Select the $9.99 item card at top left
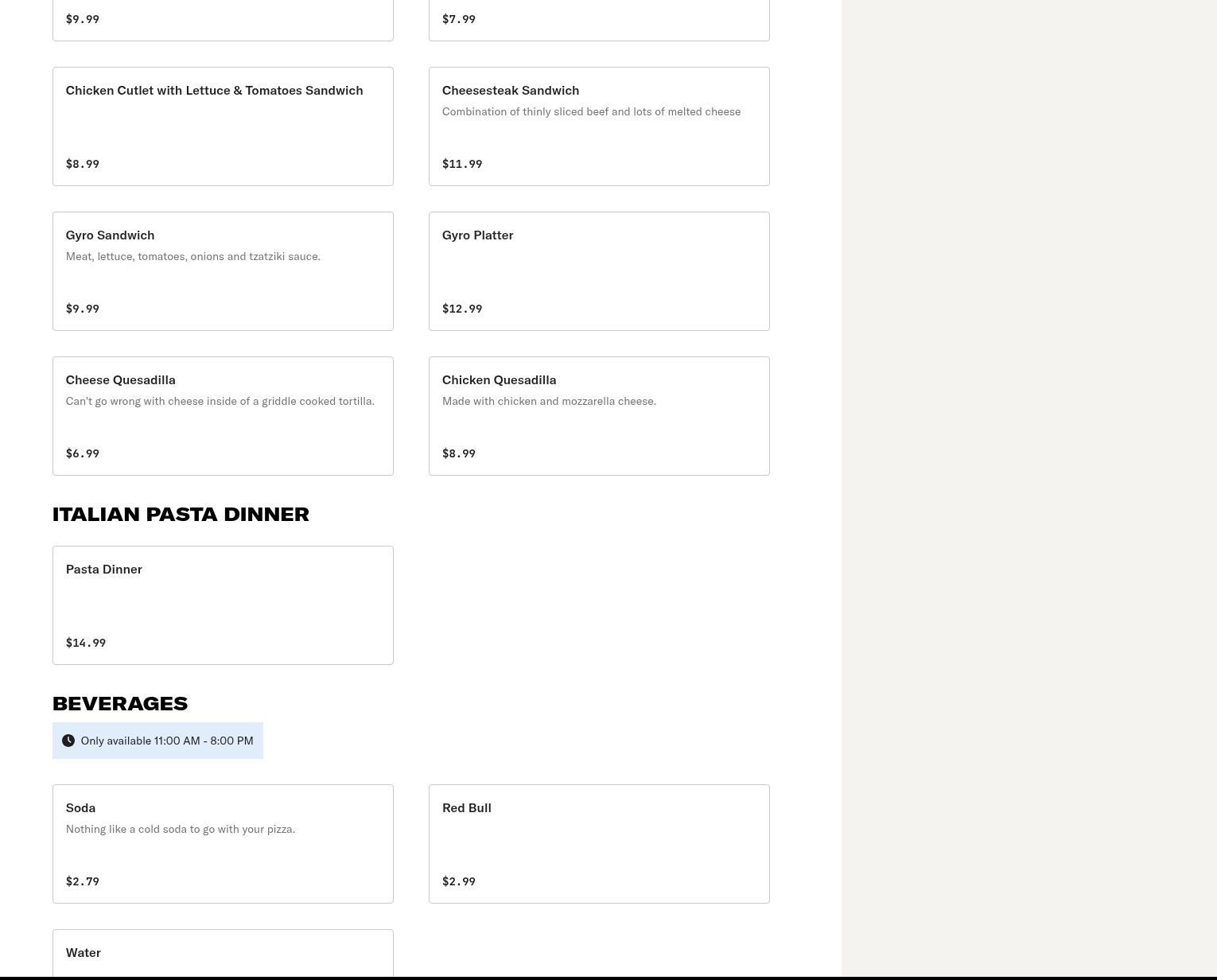This screenshot has width=1217, height=980. (223, 20)
